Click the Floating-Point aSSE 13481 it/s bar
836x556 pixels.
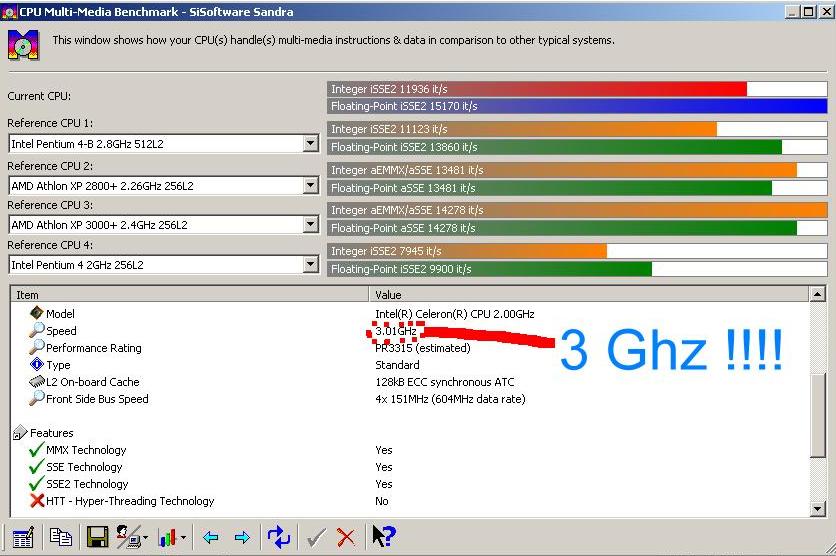tap(577, 188)
